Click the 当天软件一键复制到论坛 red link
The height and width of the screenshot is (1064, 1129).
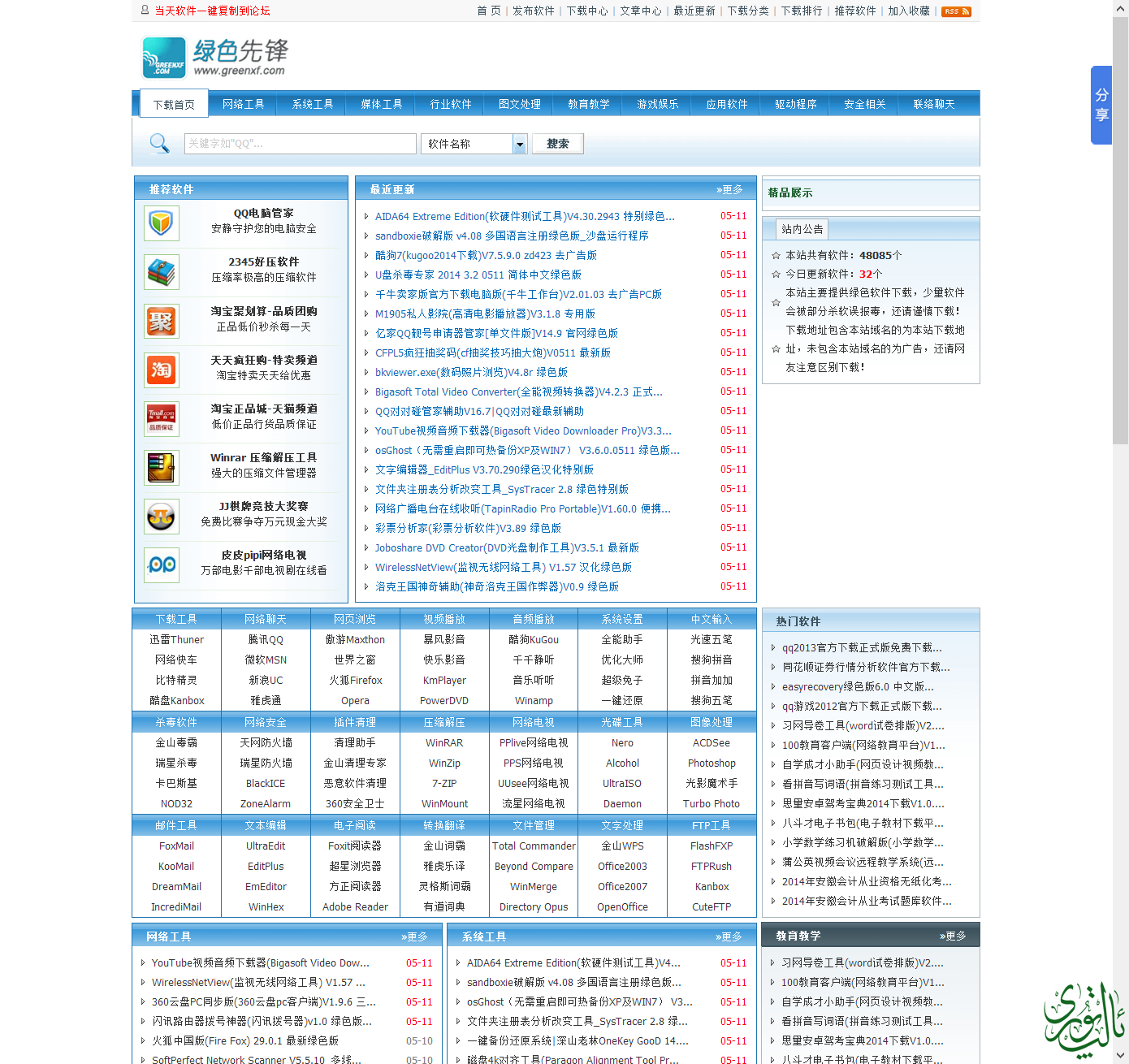[x=212, y=11]
